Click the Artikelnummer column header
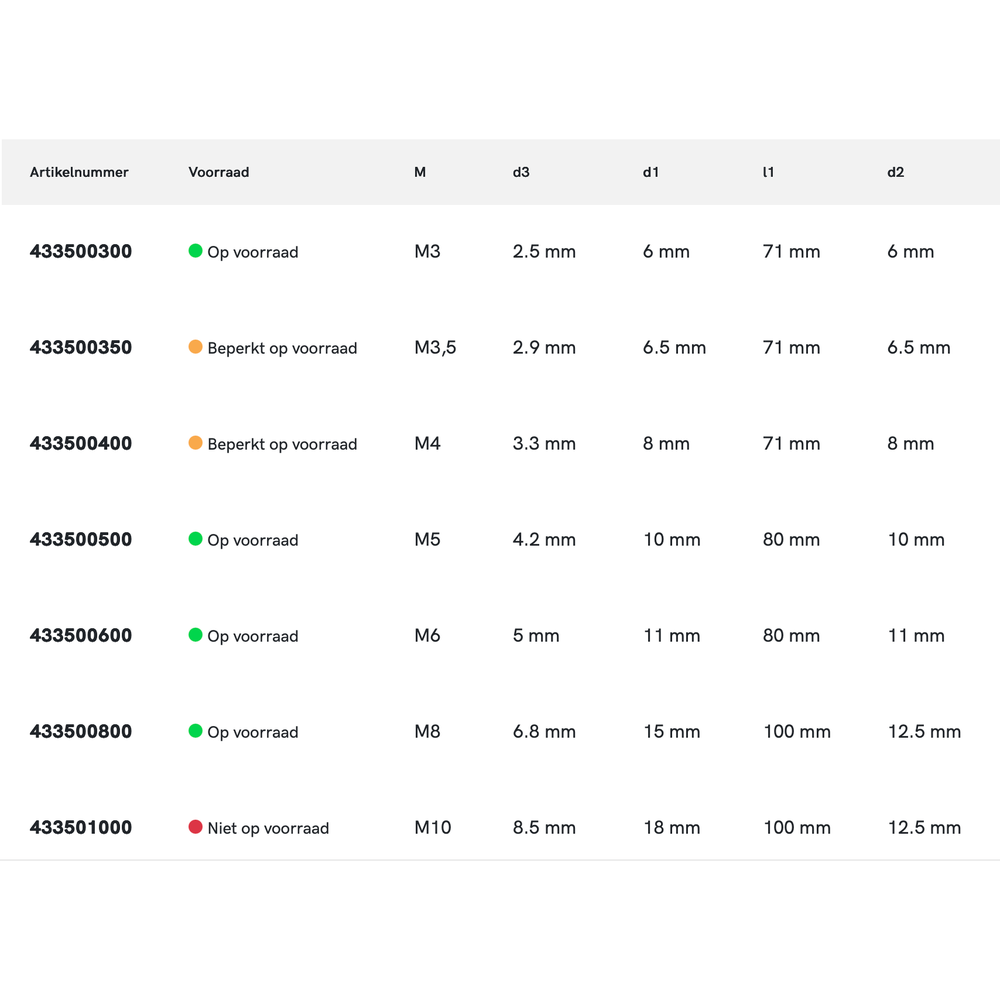Viewport: 1000px width, 1000px height. (79, 172)
